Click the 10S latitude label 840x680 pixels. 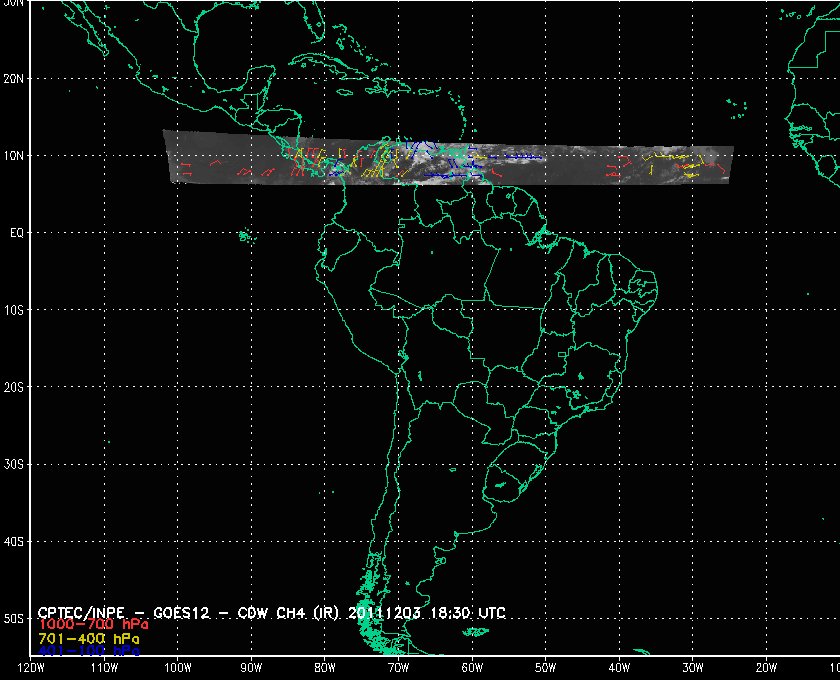(x=13, y=310)
